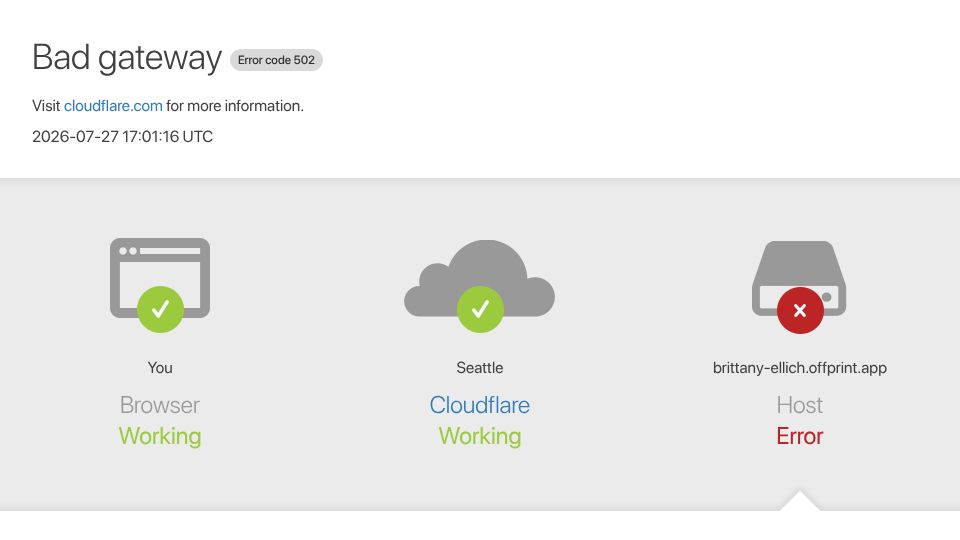This screenshot has width=960, height=540.
Task: Click the Bad gateway heading
Action: (x=127, y=58)
